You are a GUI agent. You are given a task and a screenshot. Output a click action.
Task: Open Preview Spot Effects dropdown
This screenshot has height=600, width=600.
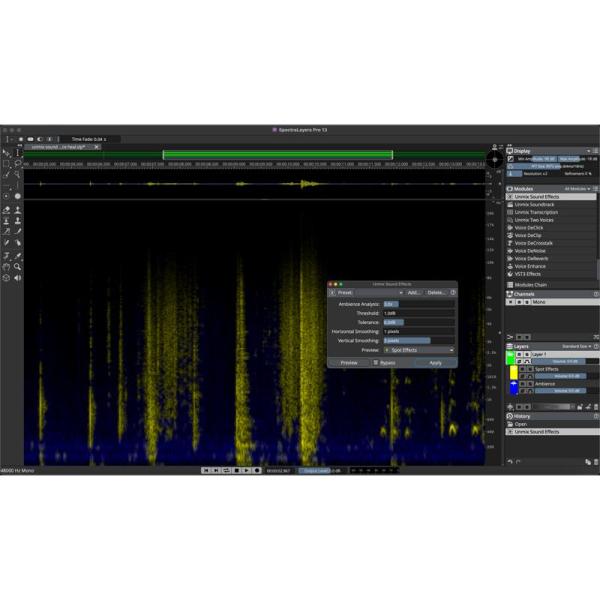click(419, 350)
